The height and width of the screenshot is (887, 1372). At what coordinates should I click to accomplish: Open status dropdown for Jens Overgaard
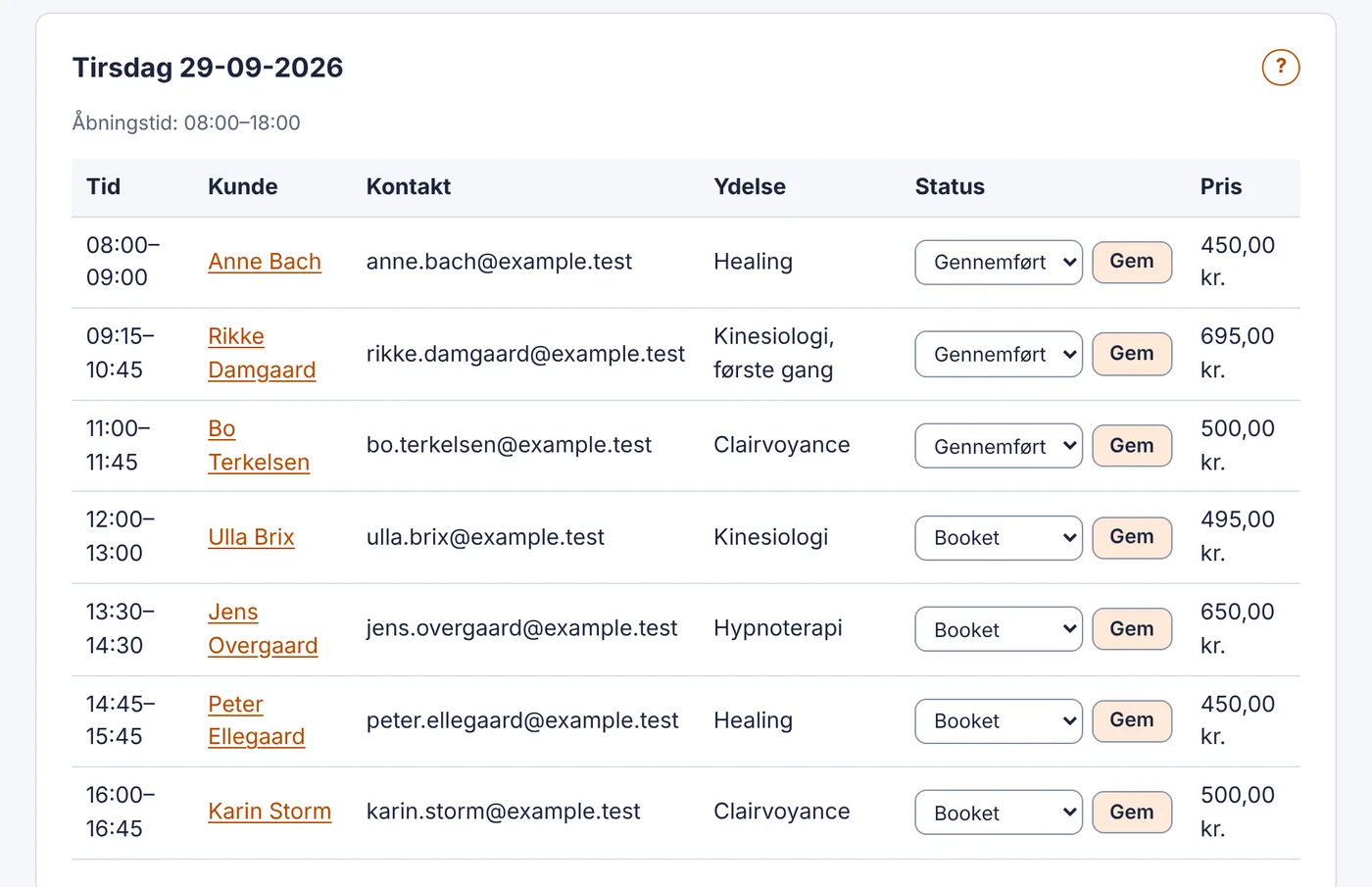[x=999, y=629]
